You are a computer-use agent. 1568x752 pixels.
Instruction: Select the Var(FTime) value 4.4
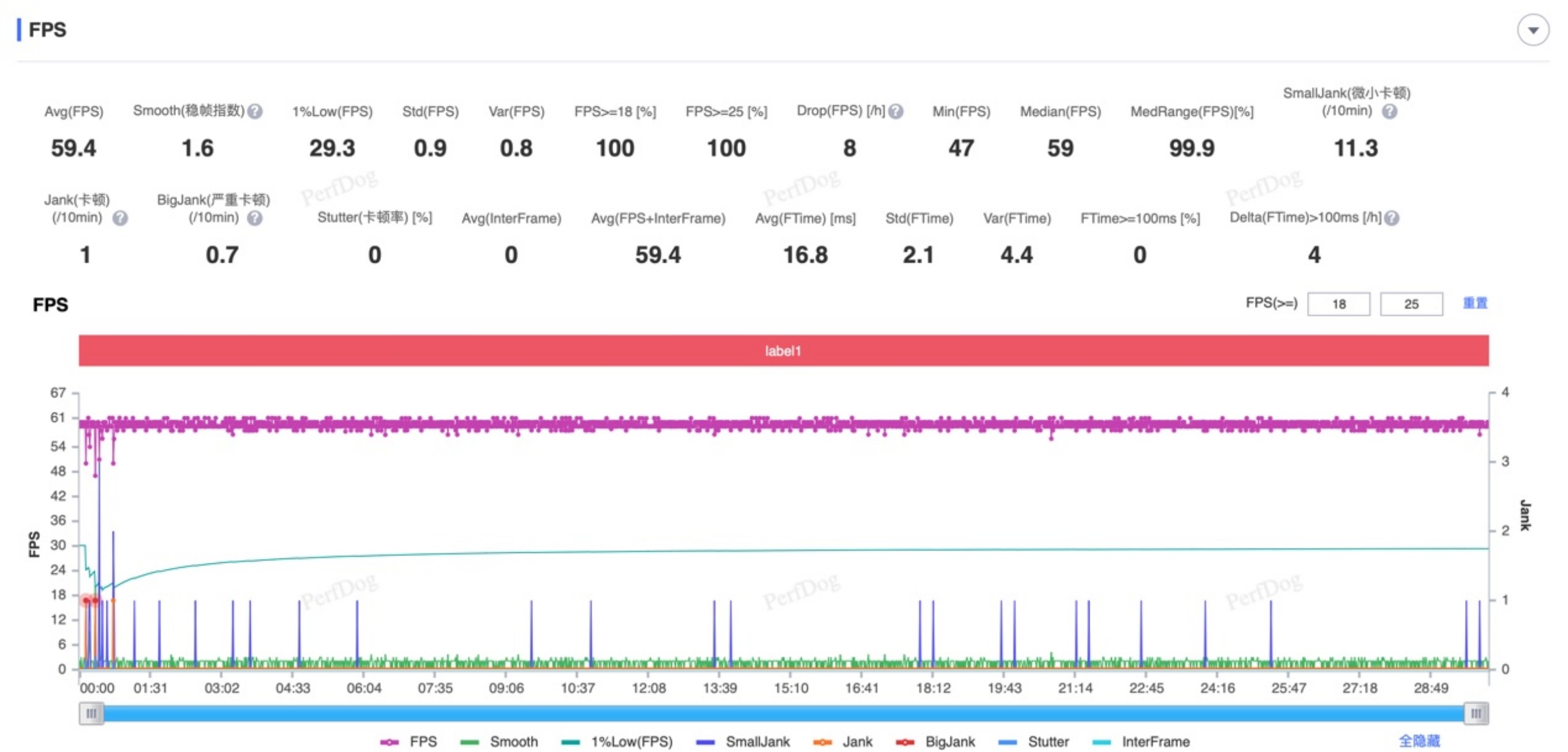point(1016,255)
